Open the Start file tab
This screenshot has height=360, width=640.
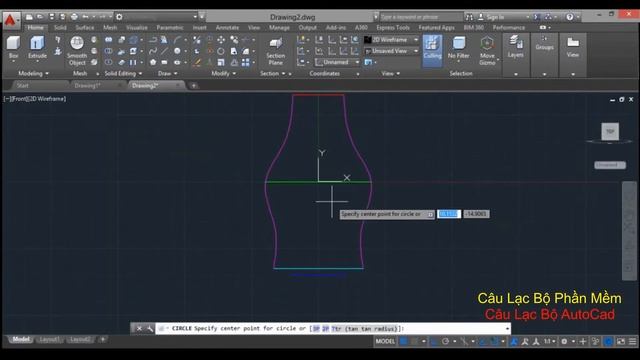click(22, 85)
